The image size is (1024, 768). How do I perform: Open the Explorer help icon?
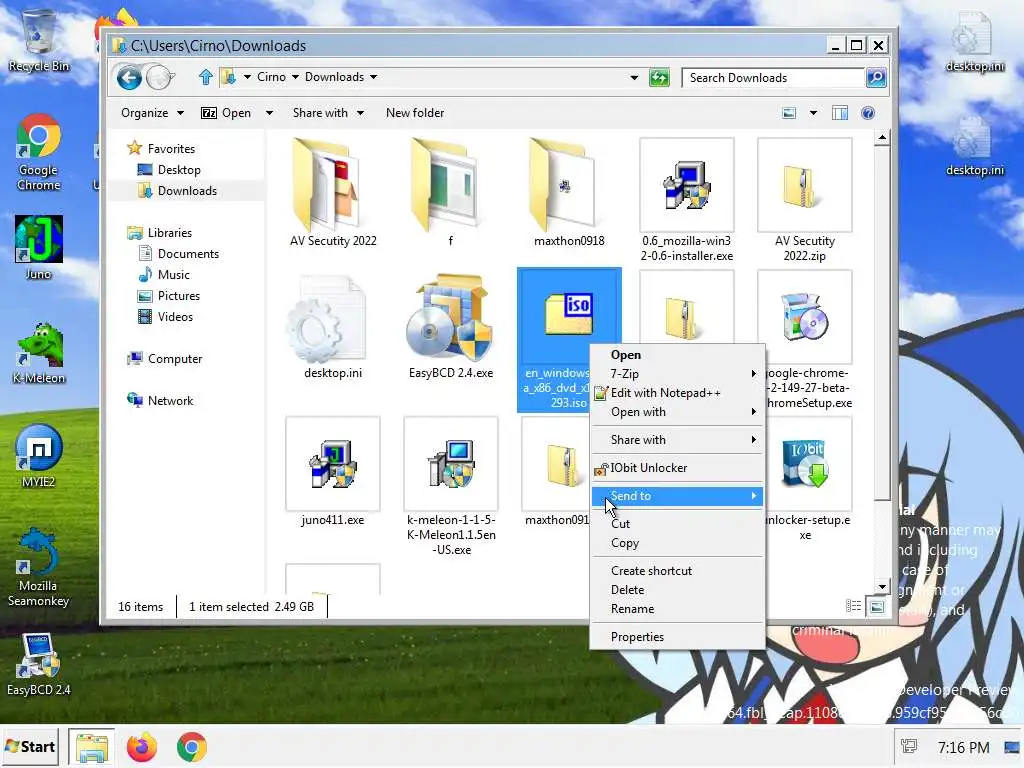pos(868,113)
